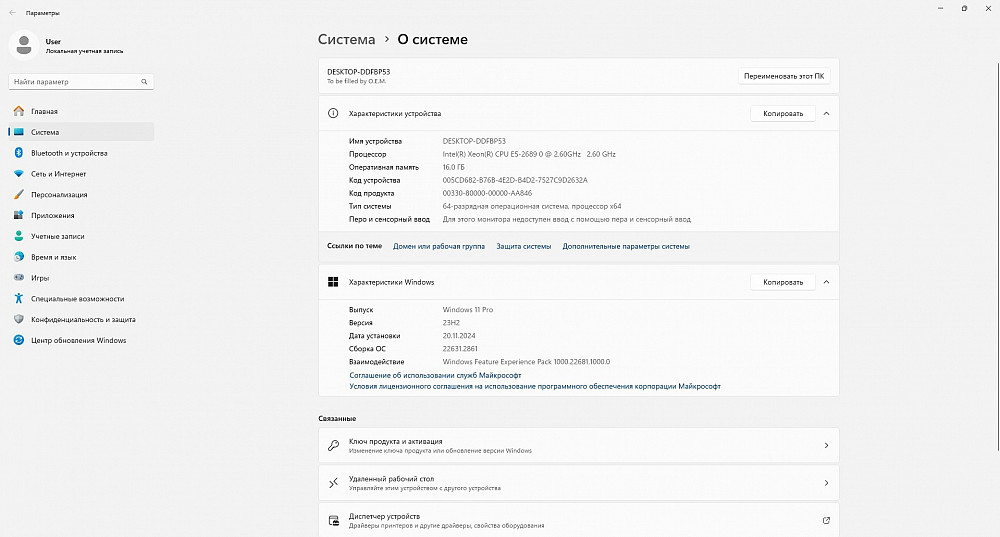Click the User account avatar icon
Image resolution: width=1000 pixels, height=537 pixels.
coord(24,45)
